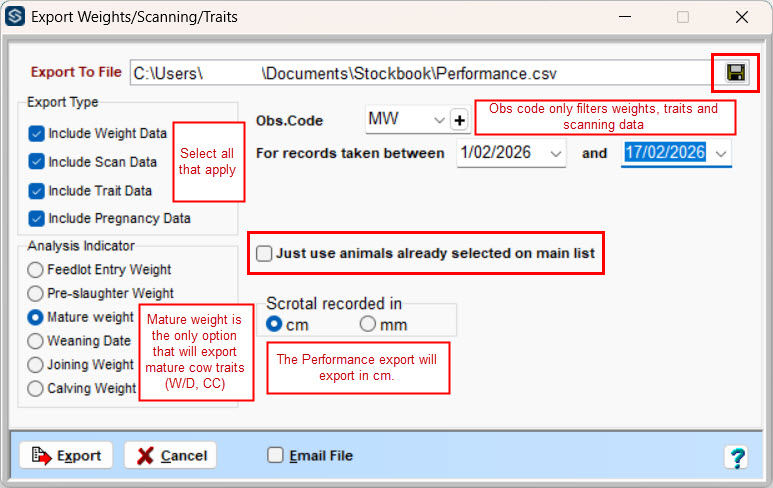This screenshot has width=773, height=488.
Task: Open the start date 1/02/2026 picker
Action: pyautogui.click(x=556, y=153)
